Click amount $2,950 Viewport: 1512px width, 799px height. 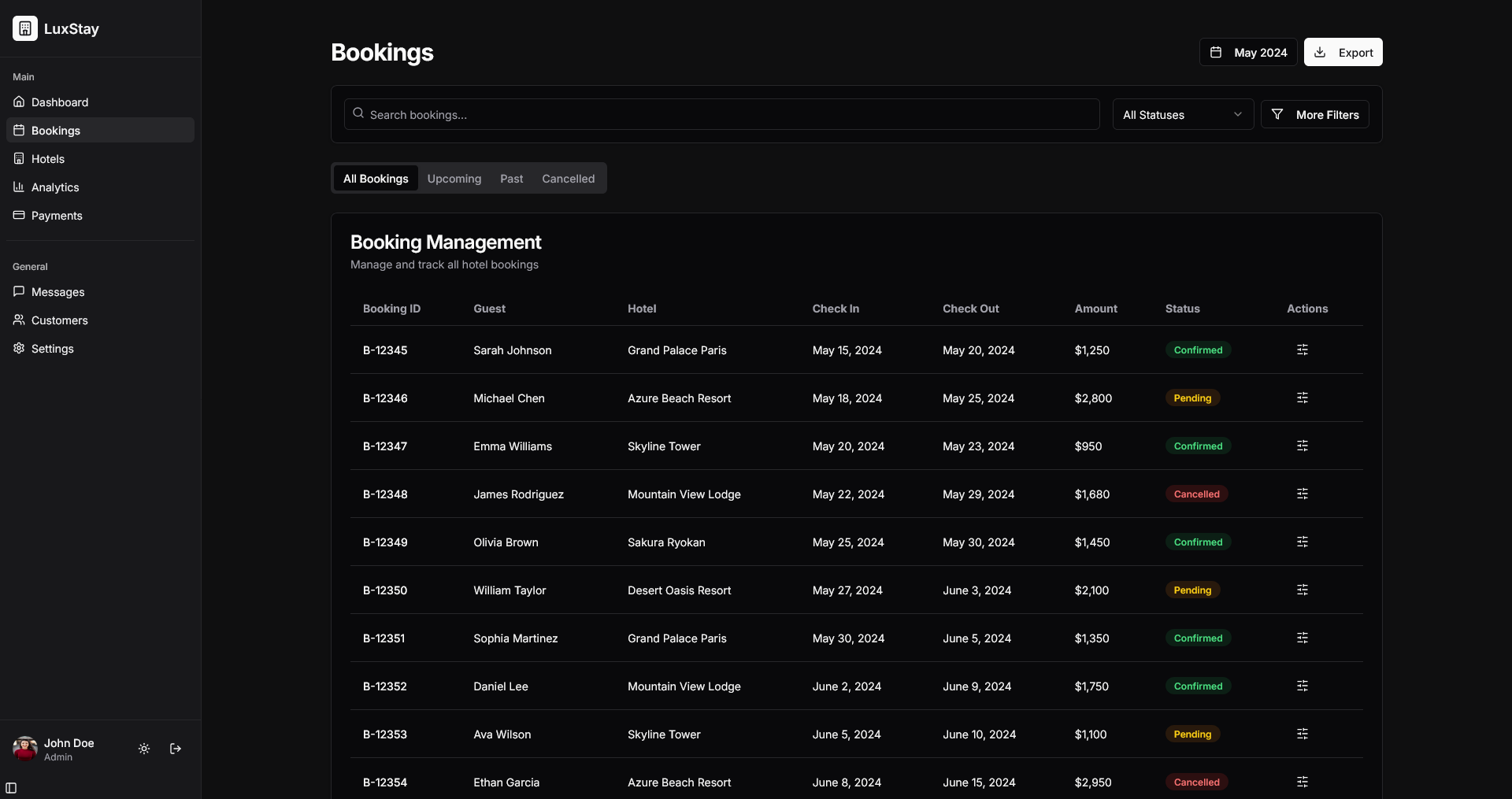pyautogui.click(x=1093, y=782)
